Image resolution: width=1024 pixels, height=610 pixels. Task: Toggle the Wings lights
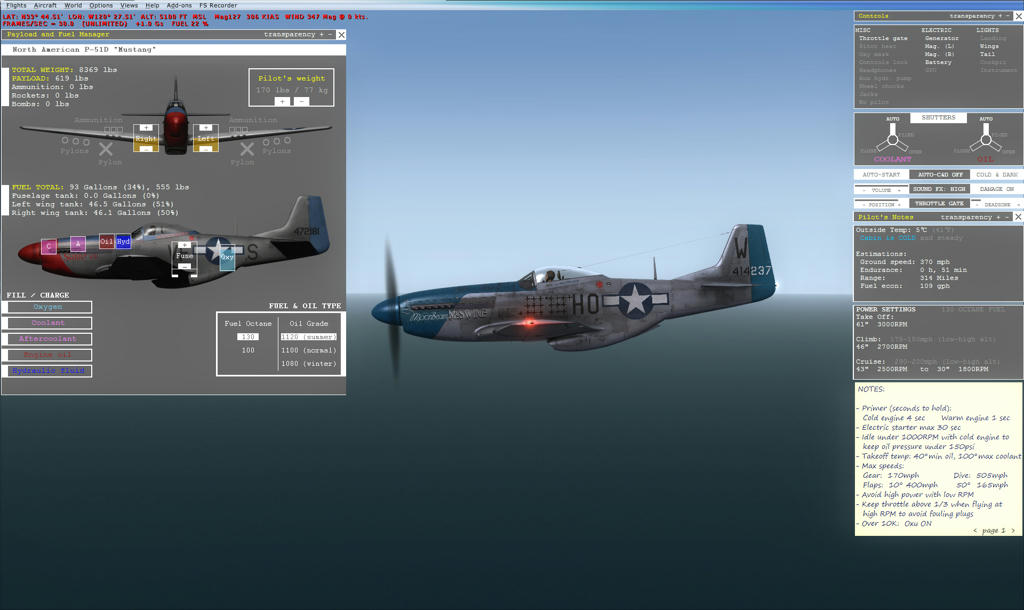989,46
